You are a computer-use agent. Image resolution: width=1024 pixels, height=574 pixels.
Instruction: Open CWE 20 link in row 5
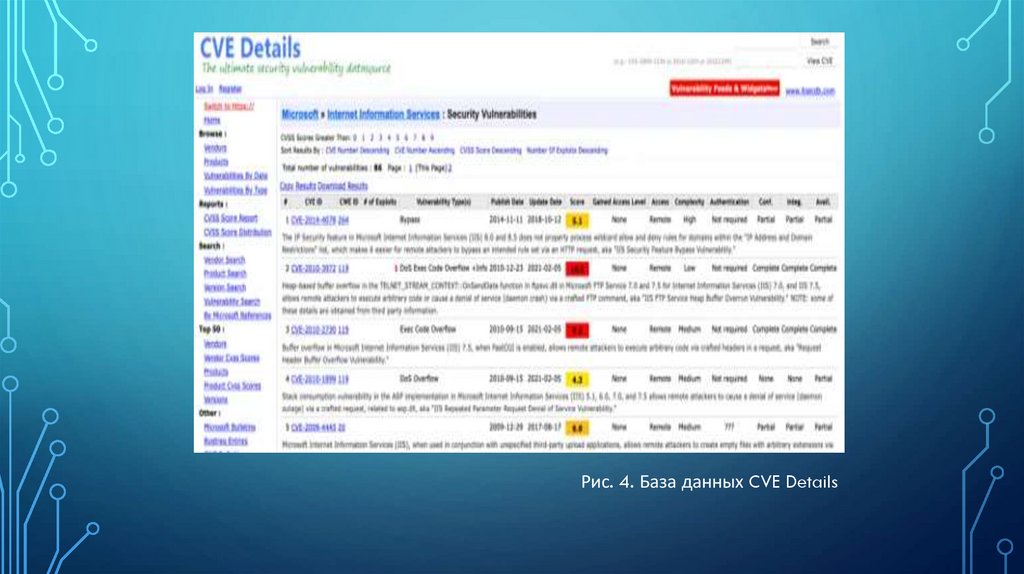pyautogui.click(x=342, y=428)
